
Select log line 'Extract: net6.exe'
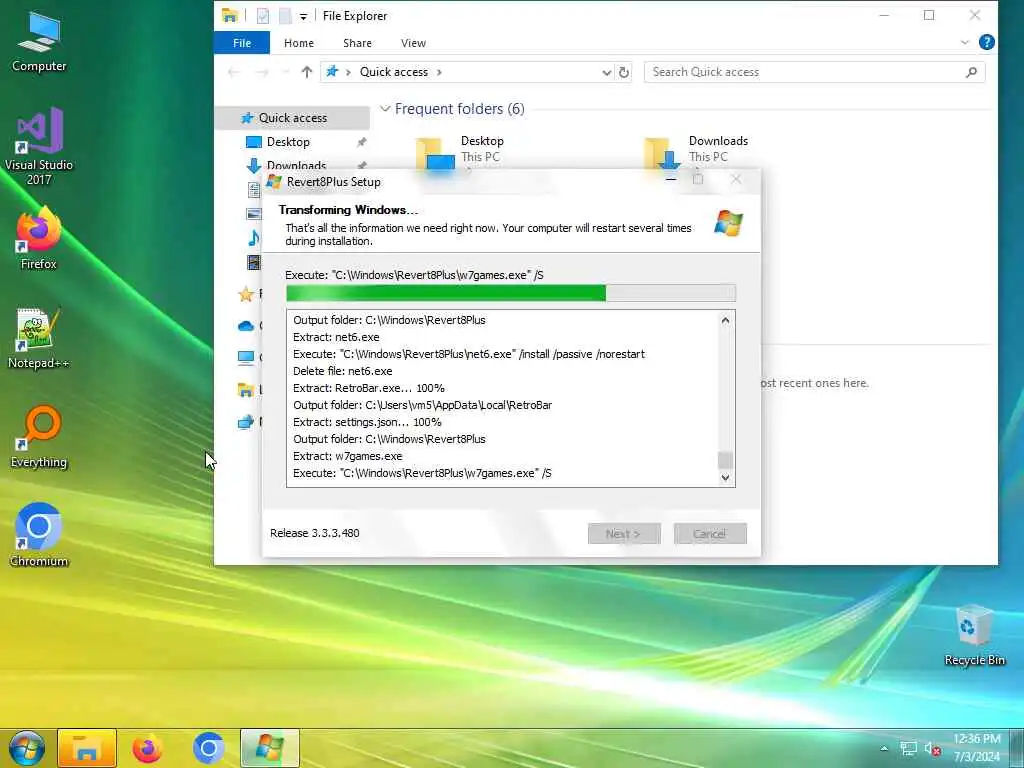tap(336, 337)
